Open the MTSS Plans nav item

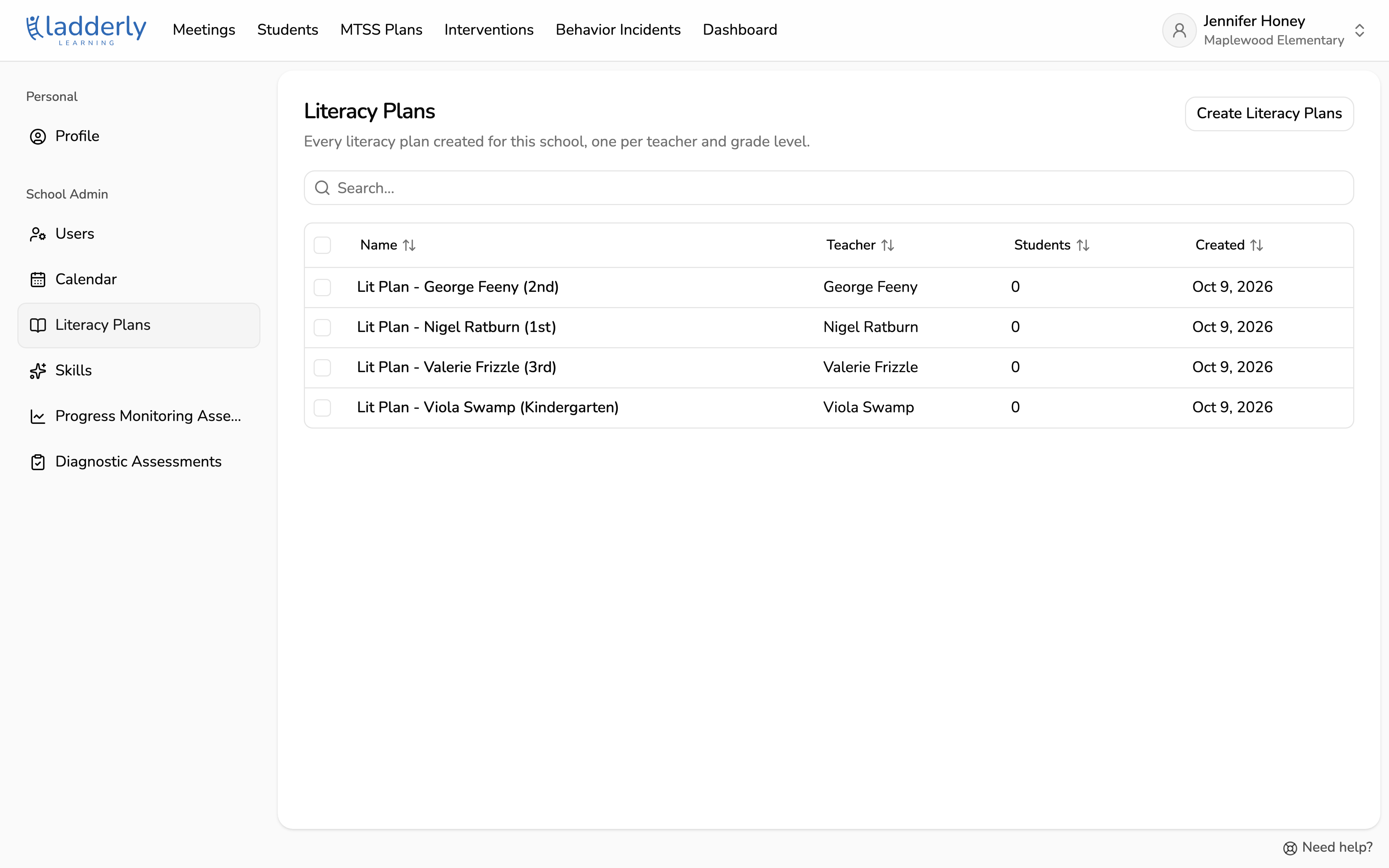tap(381, 30)
